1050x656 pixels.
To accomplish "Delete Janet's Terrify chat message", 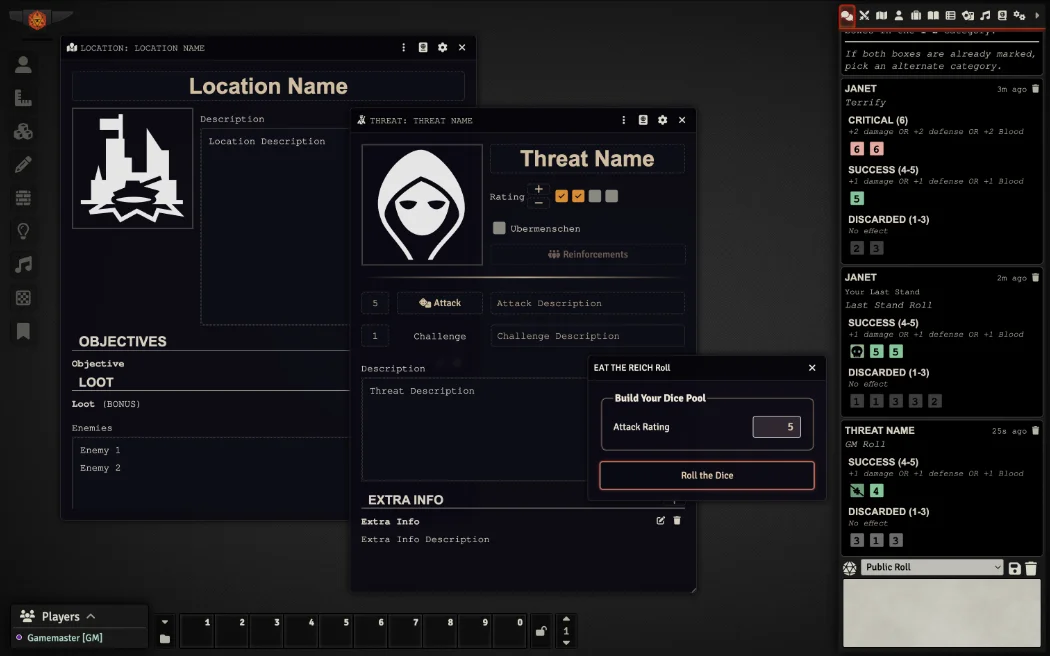I will point(1035,89).
